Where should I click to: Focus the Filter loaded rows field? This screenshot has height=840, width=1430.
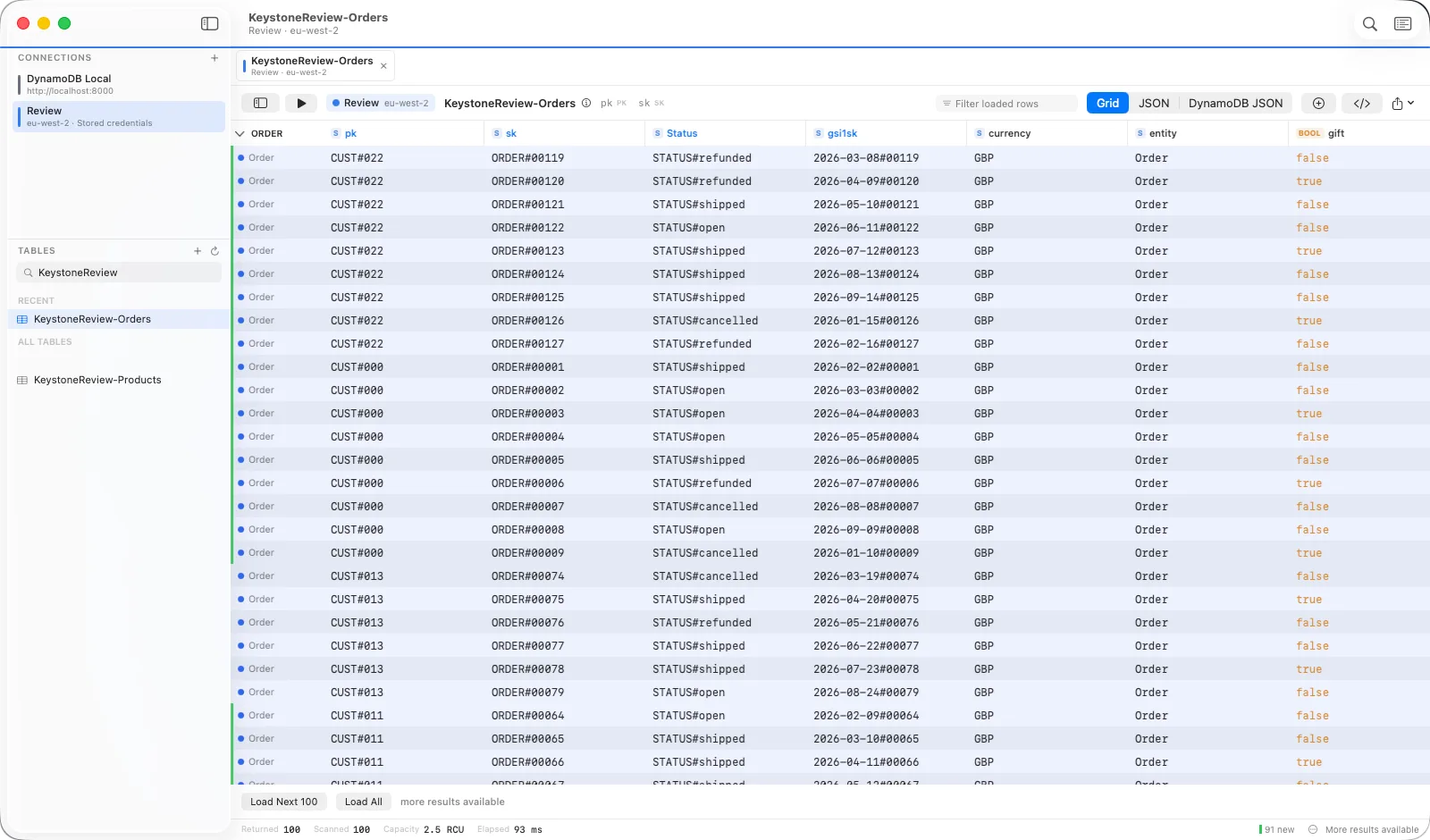1005,104
